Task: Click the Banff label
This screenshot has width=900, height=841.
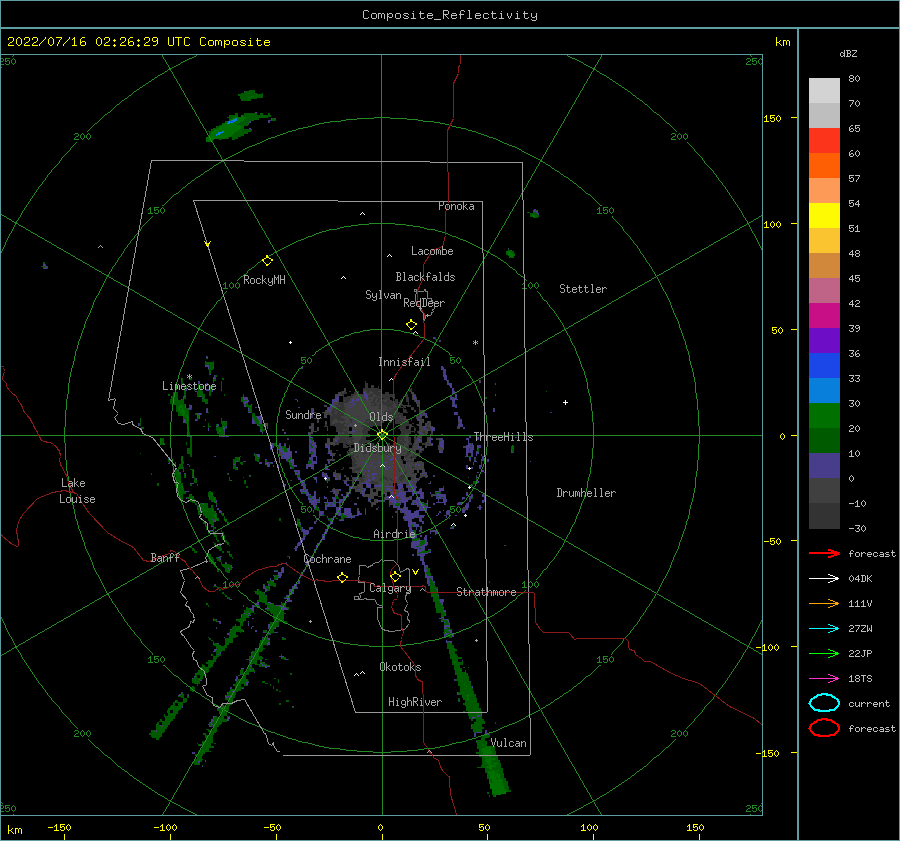Action: click(165, 557)
